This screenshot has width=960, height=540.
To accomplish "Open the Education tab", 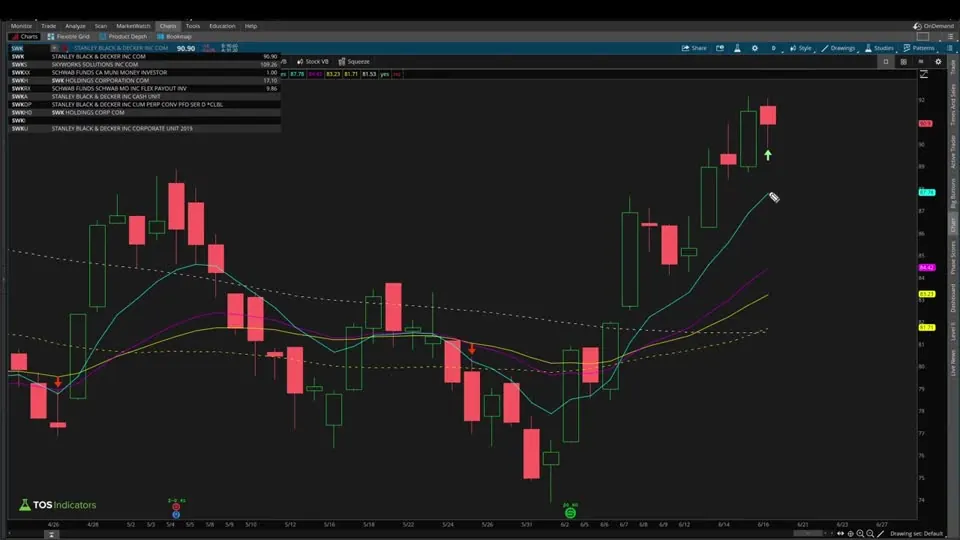I will [222, 26].
